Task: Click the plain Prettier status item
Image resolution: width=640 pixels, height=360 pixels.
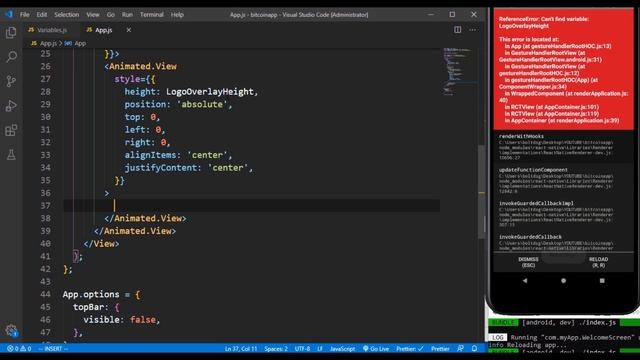Action: [x=440, y=349]
